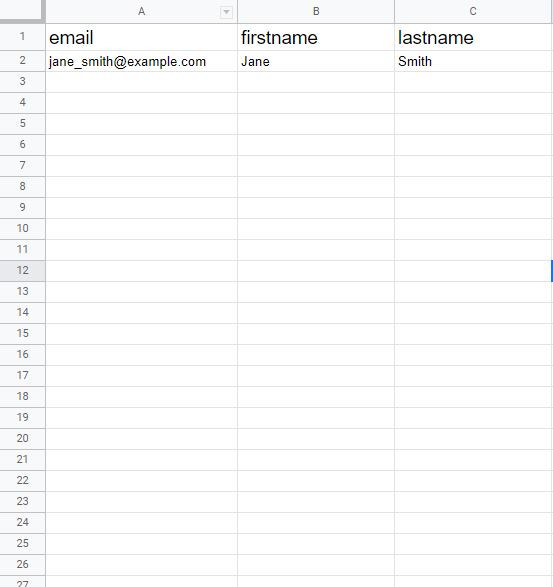The height and width of the screenshot is (587, 553).
Task: Select the Smith cell
Action: pyautogui.click(x=473, y=61)
